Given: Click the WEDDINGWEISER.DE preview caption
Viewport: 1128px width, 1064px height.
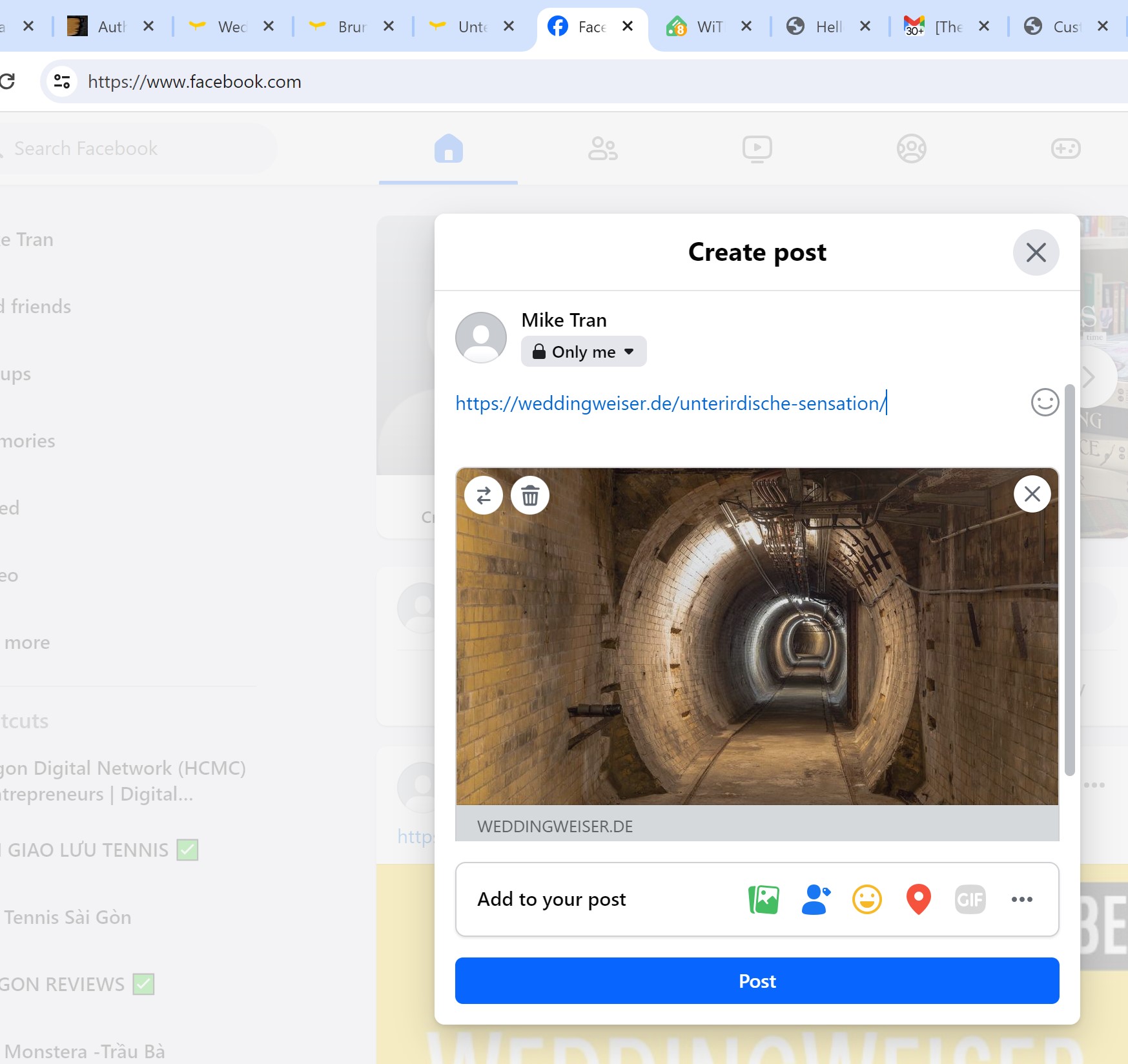Looking at the screenshot, I should [x=555, y=826].
